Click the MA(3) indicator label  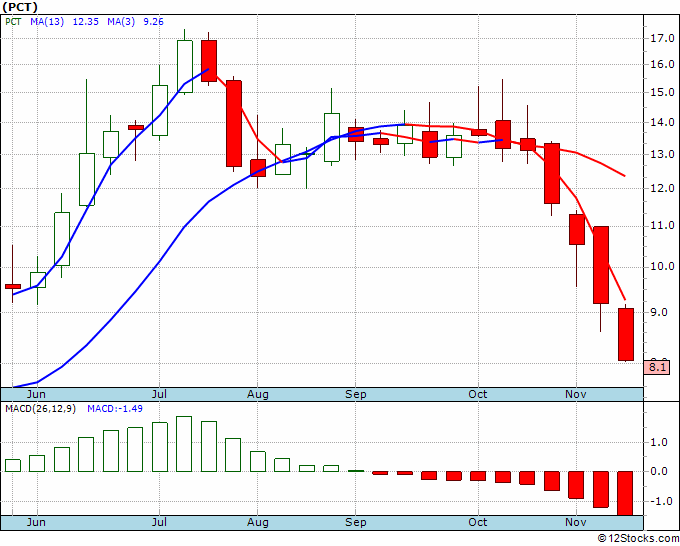[121, 21]
